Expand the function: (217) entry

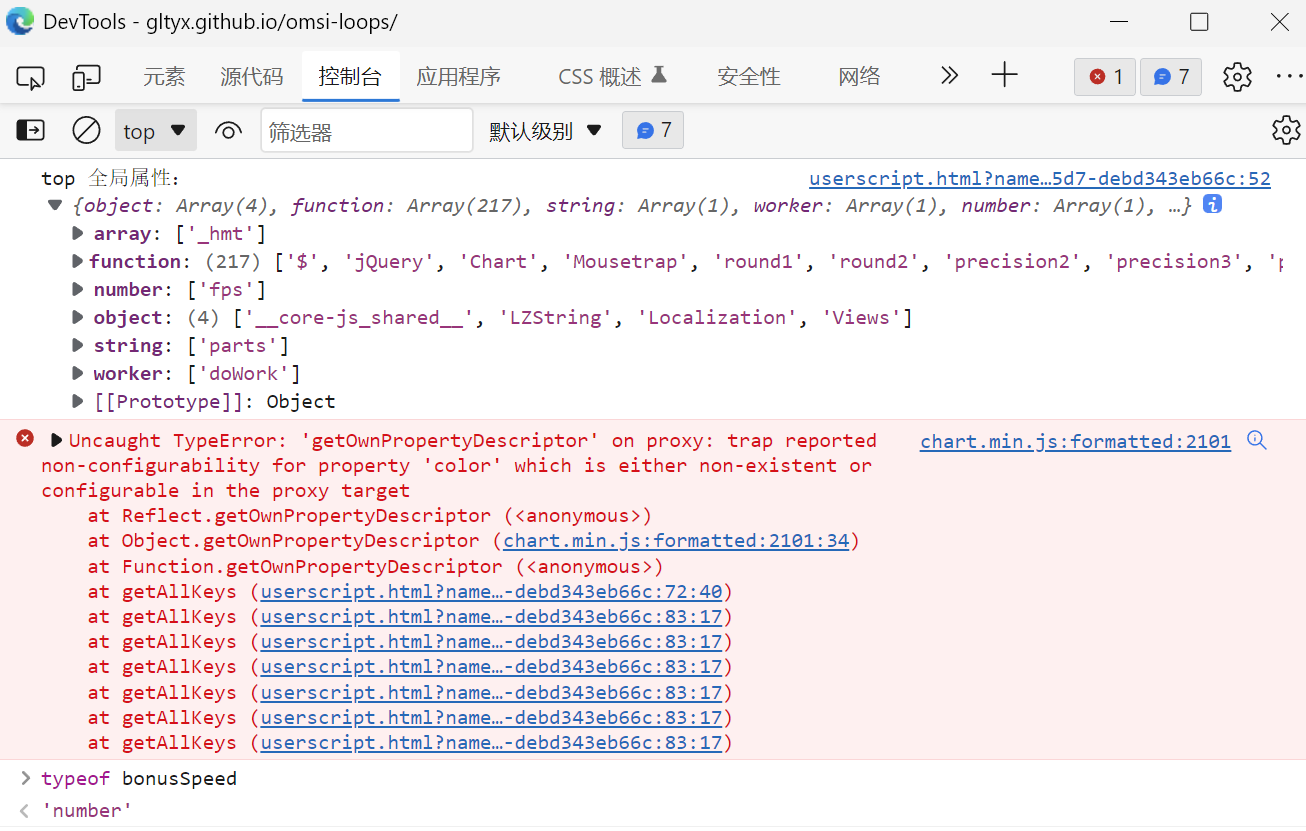(78, 262)
